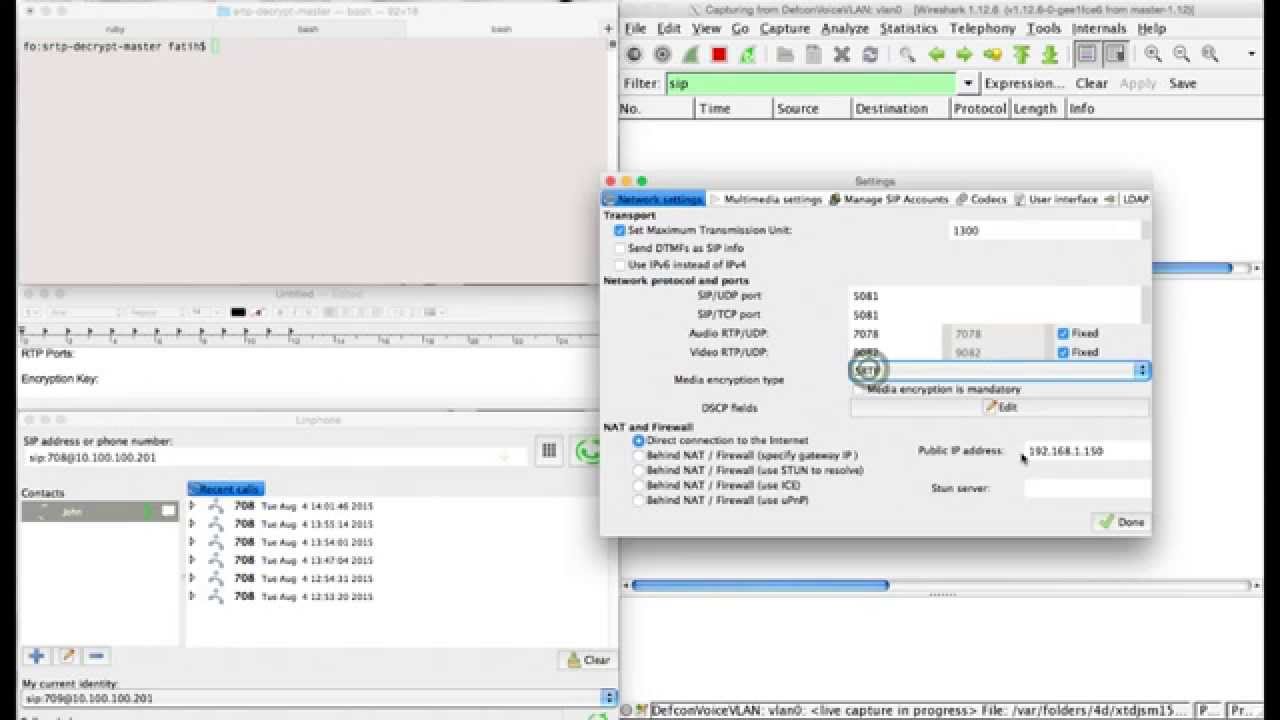This screenshot has width=1280, height=720.
Task: Reset Wireshark zoom to normal size
Action: 1210,54
